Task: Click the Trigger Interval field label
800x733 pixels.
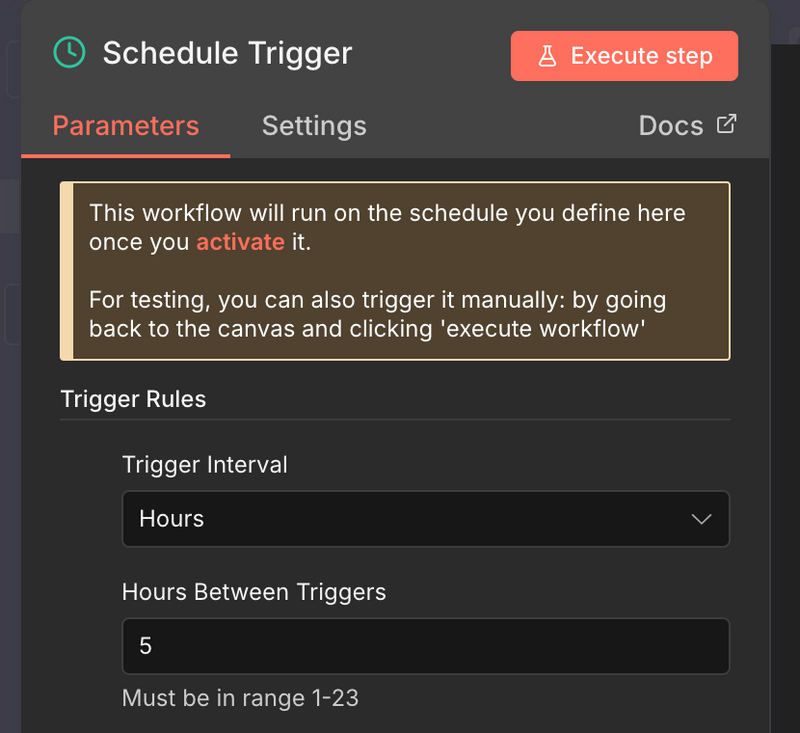Action: click(x=205, y=464)
